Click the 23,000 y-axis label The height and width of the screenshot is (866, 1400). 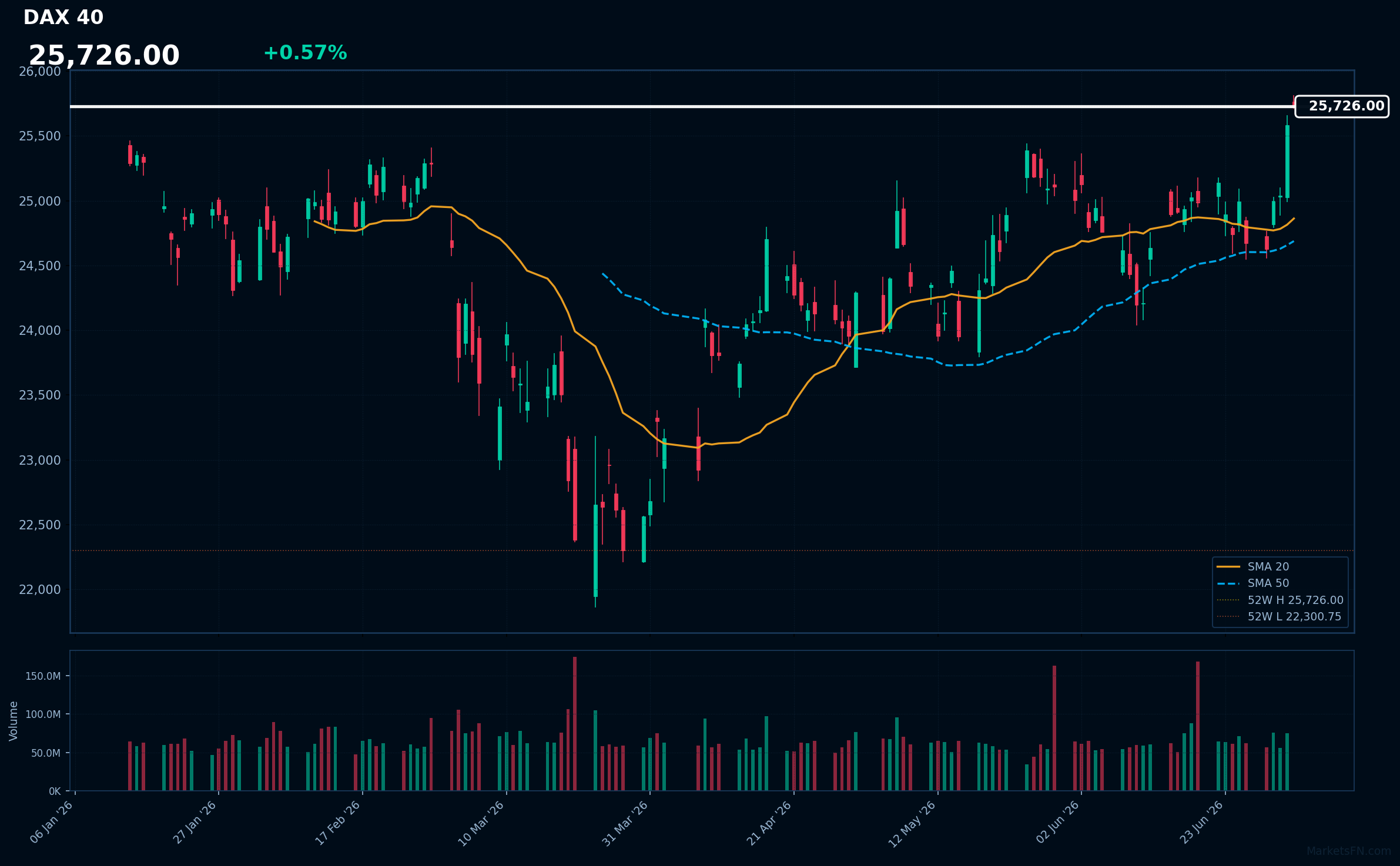click(x=40, y=461)
